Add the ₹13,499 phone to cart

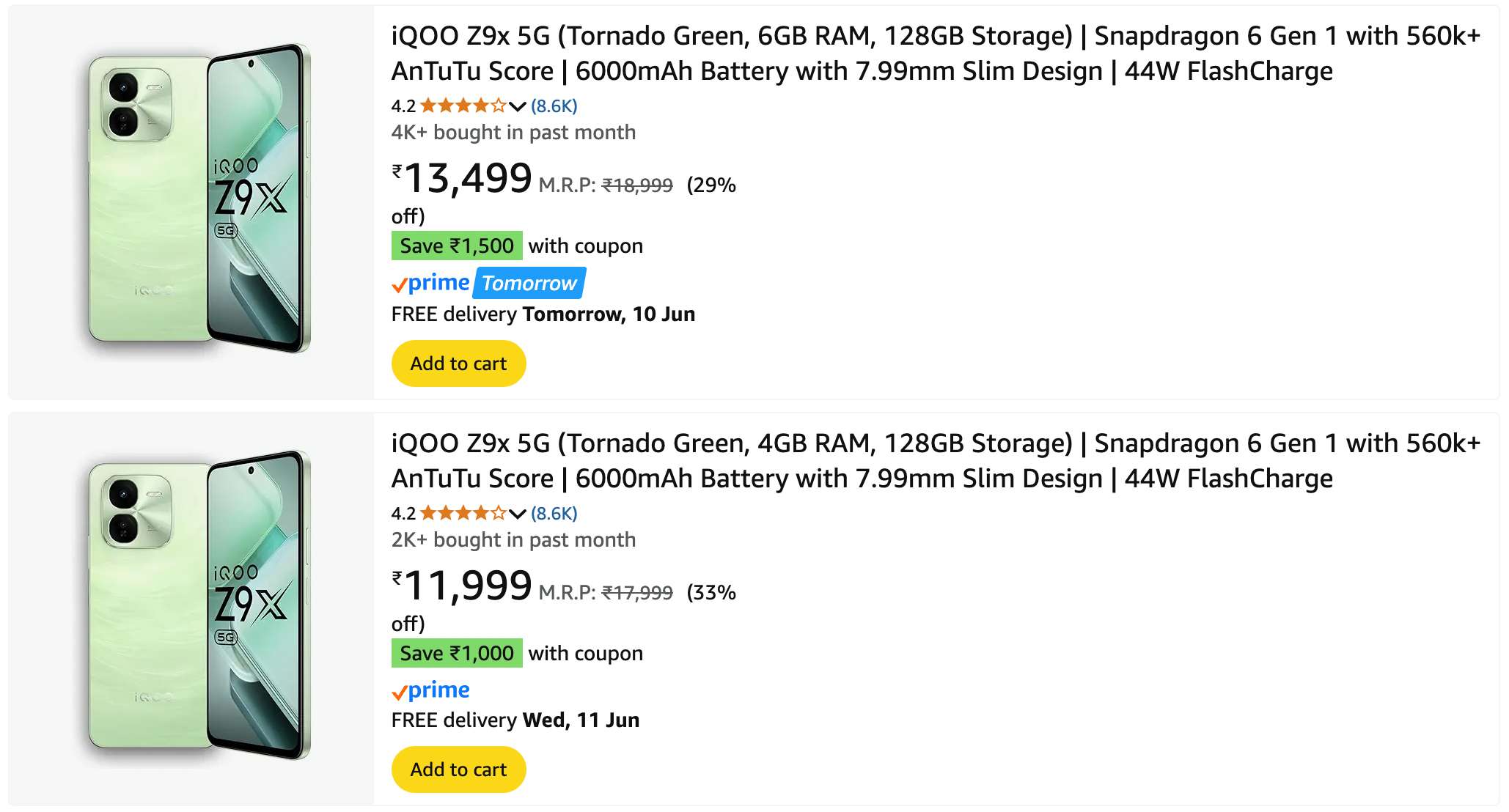[x=459, y=363]
